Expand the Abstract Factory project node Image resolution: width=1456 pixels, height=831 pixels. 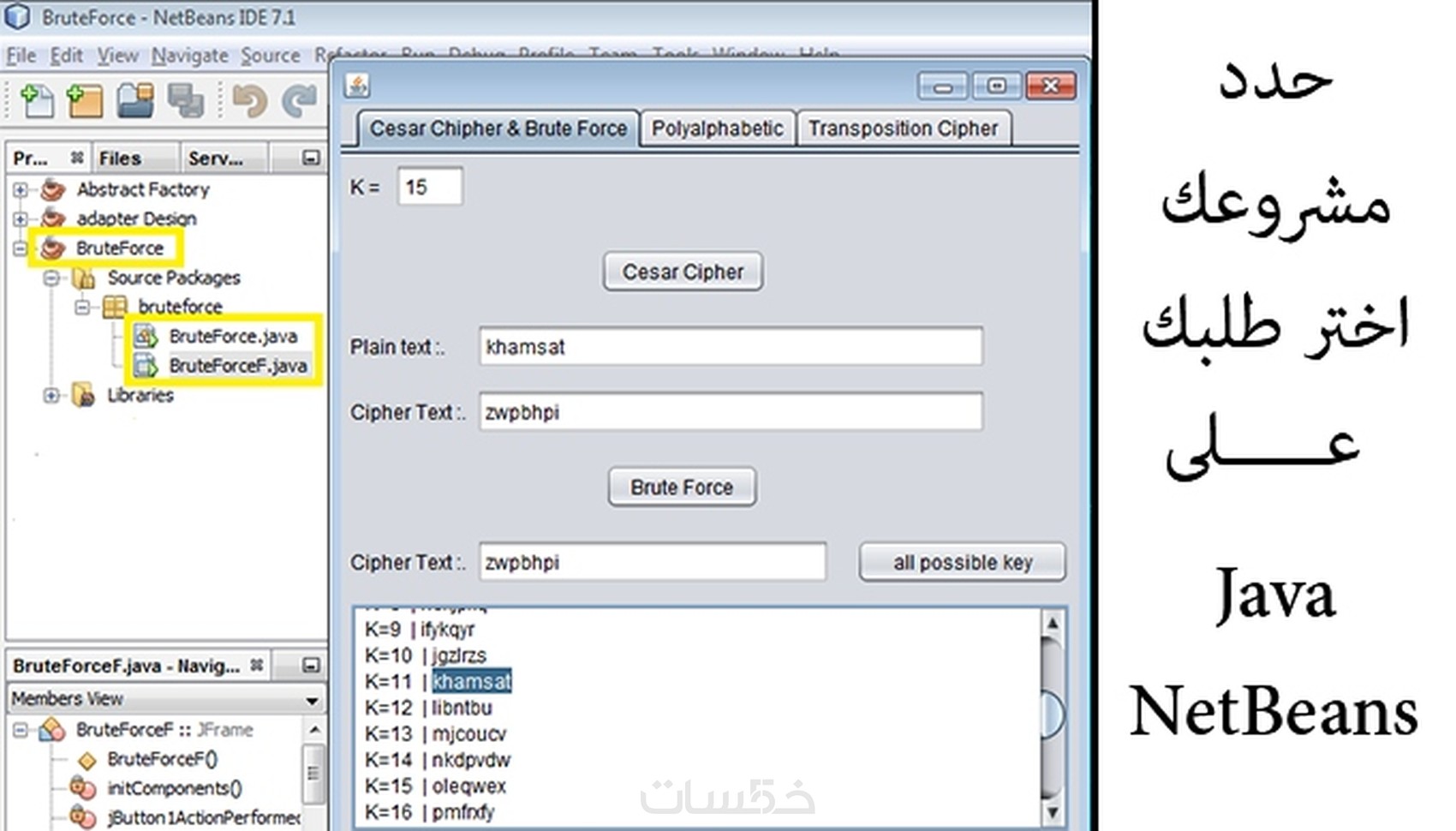[x=21, y=189]
